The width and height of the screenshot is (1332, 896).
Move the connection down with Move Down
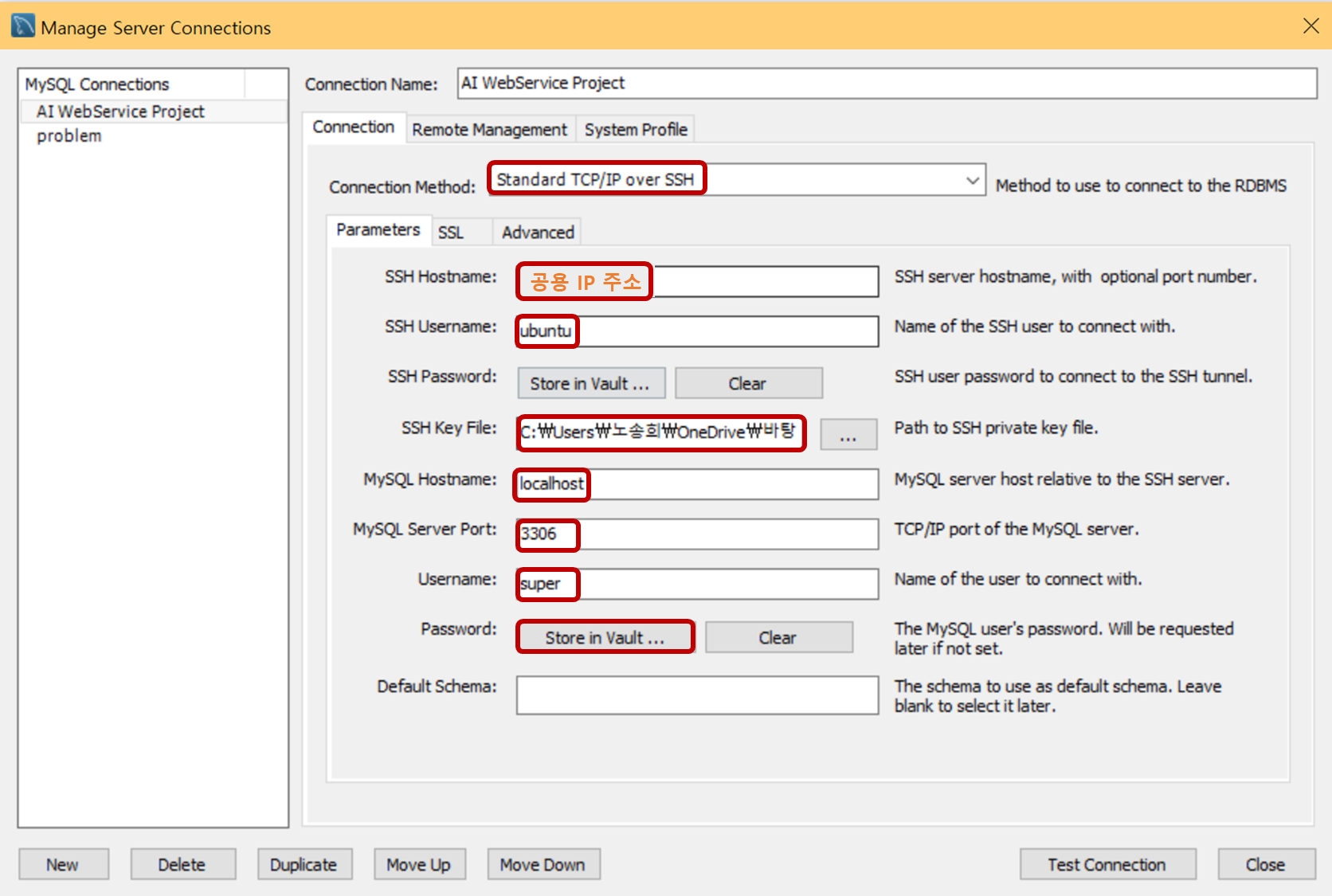tap(544, 864)
